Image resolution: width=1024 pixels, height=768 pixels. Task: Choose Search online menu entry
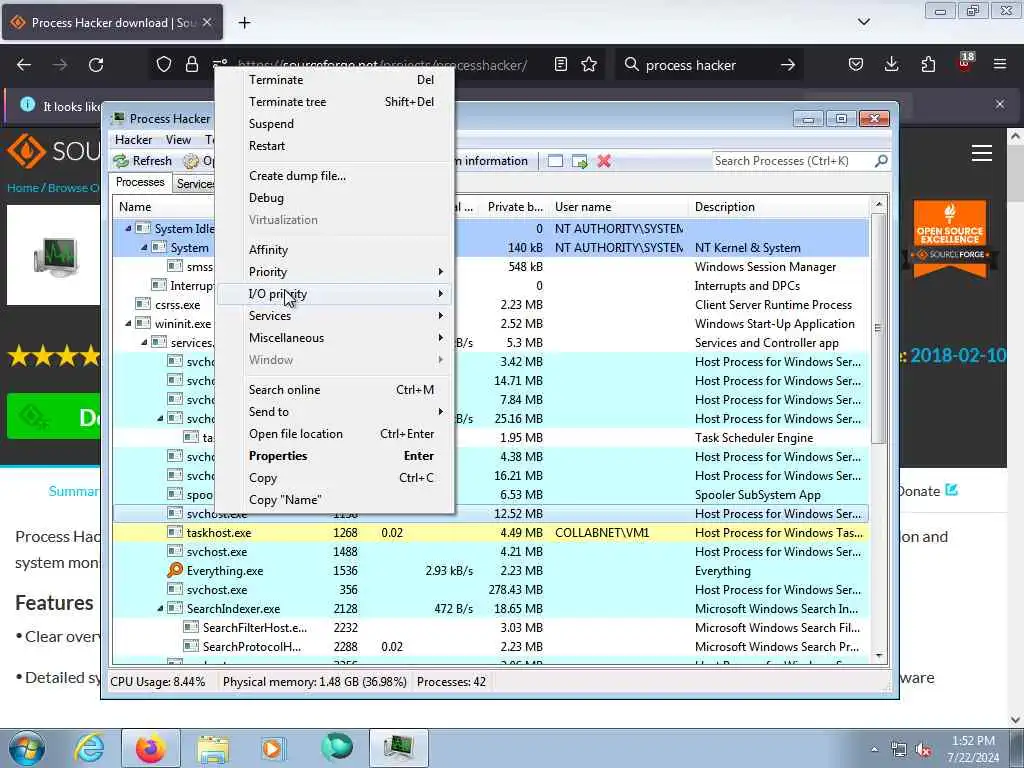[335, 390]
